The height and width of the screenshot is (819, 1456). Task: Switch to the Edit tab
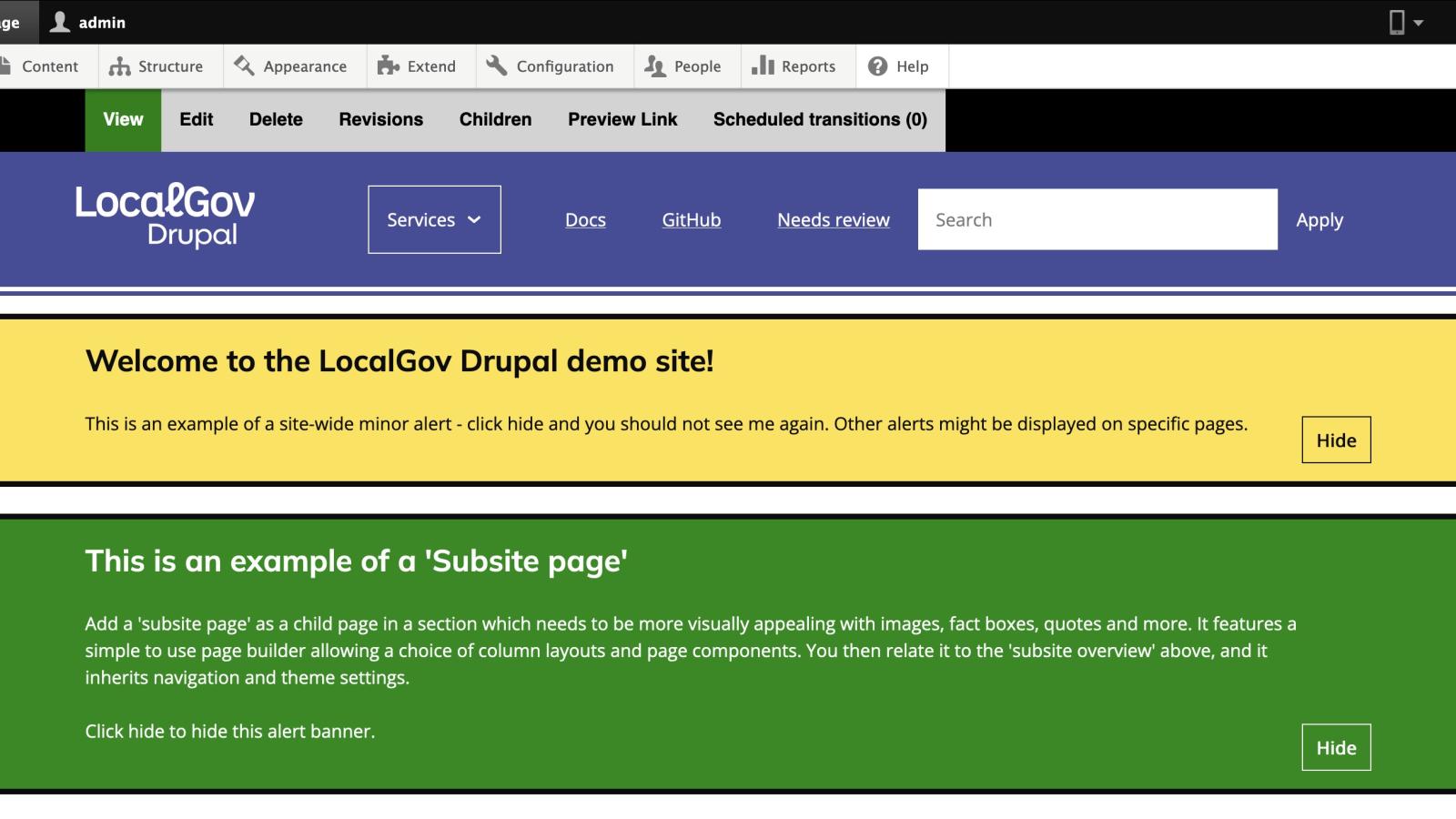[195, 119]
